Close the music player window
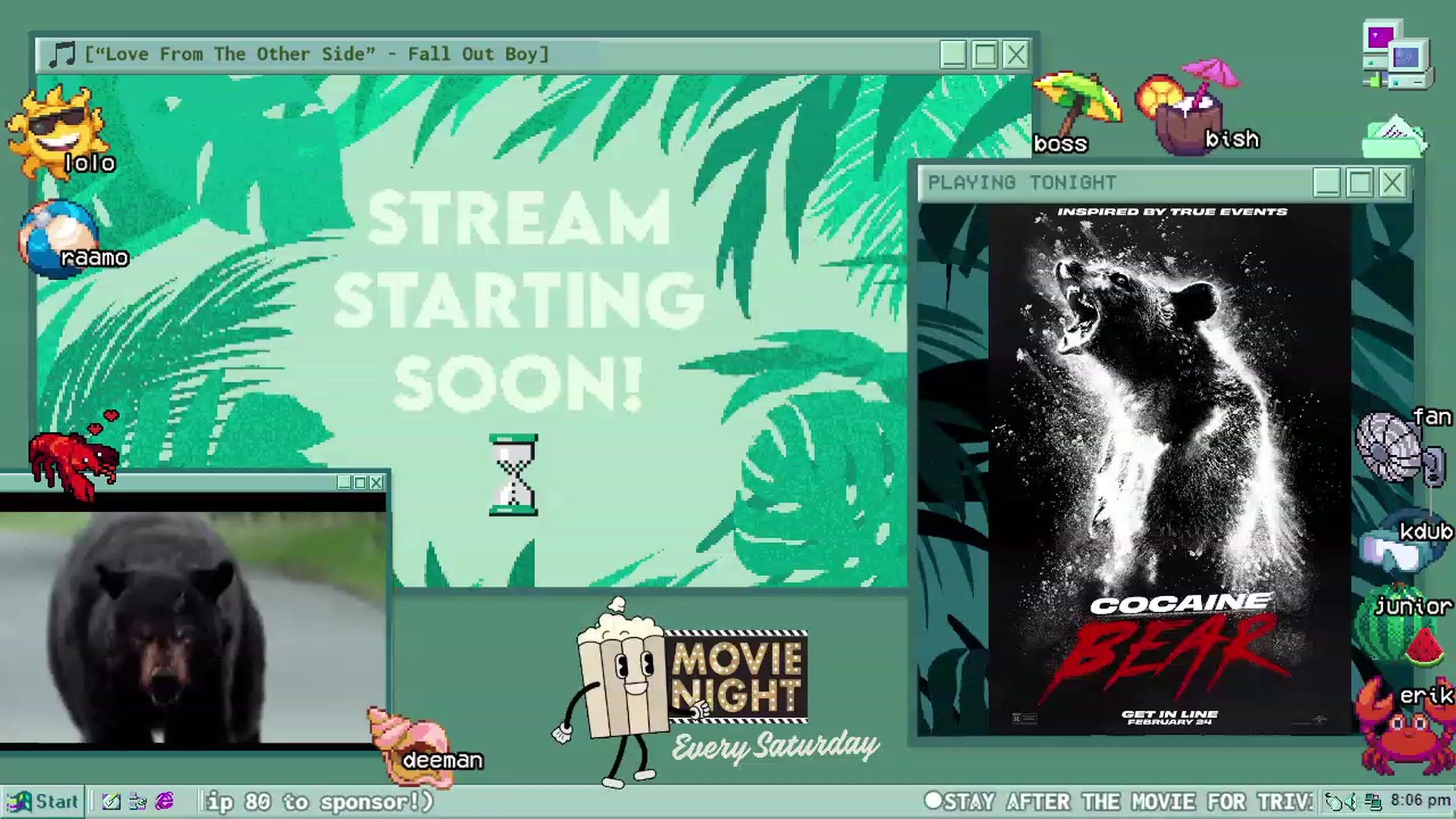This screenshot has width=1456, height=819. pyautogui.click(x=1015, y=55)
